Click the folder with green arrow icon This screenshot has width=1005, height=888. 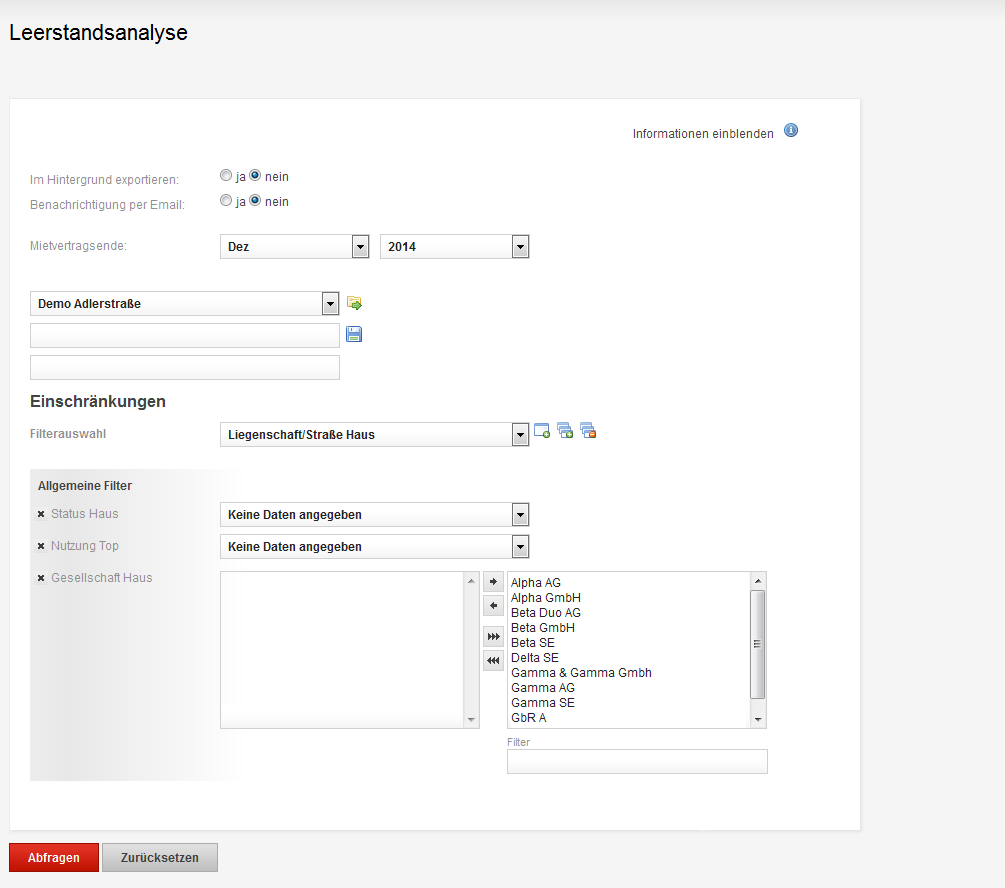(x=354, y=303)
